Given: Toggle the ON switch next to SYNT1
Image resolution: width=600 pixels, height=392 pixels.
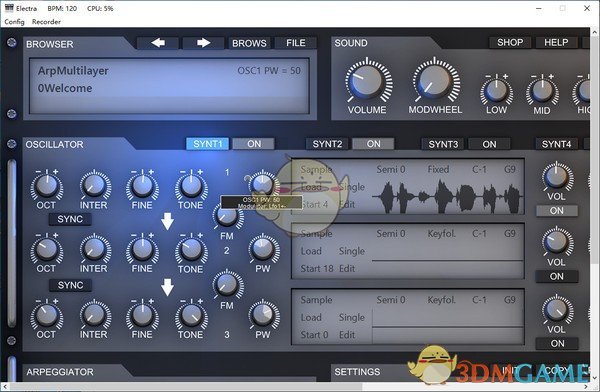Looking at the screenshot, I should point(254,144).
